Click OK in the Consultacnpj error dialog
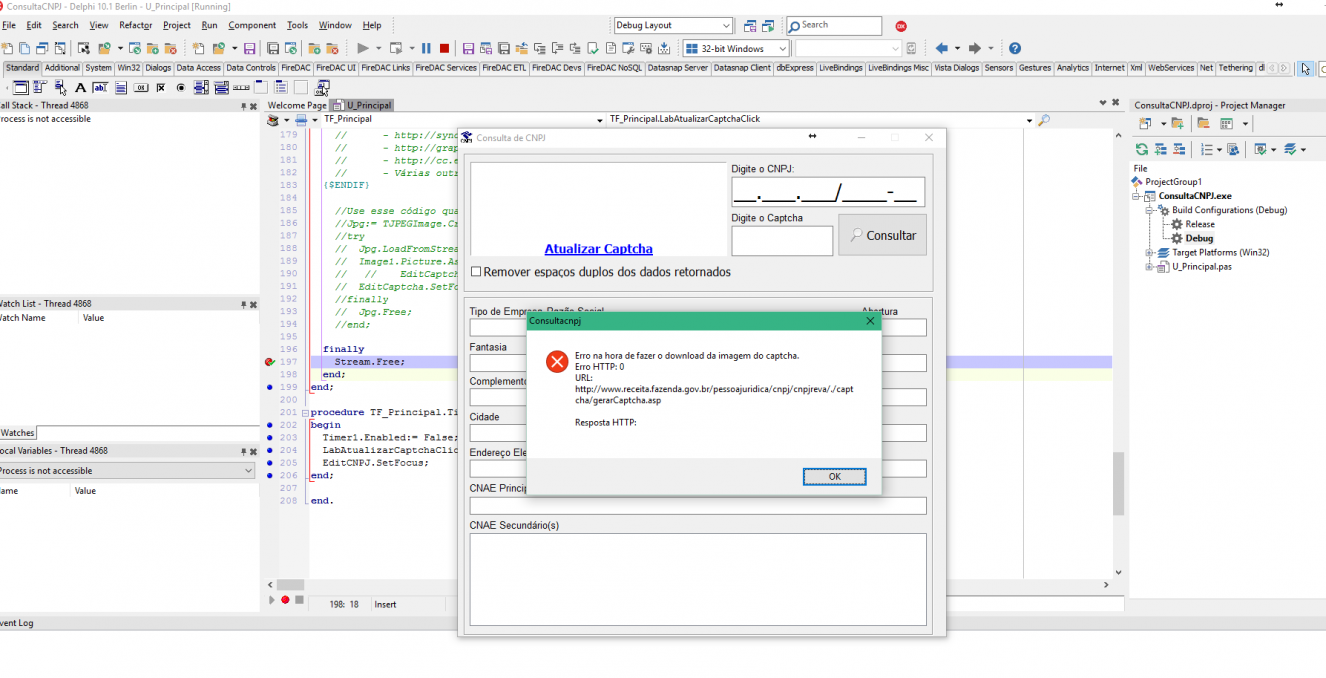The image size is (1326, 678). click(x=834, y=477)
